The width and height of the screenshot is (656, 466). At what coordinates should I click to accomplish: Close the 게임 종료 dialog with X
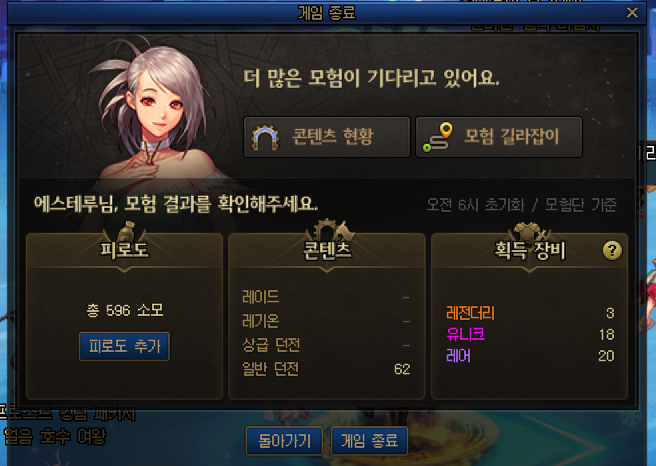[632, 13]
